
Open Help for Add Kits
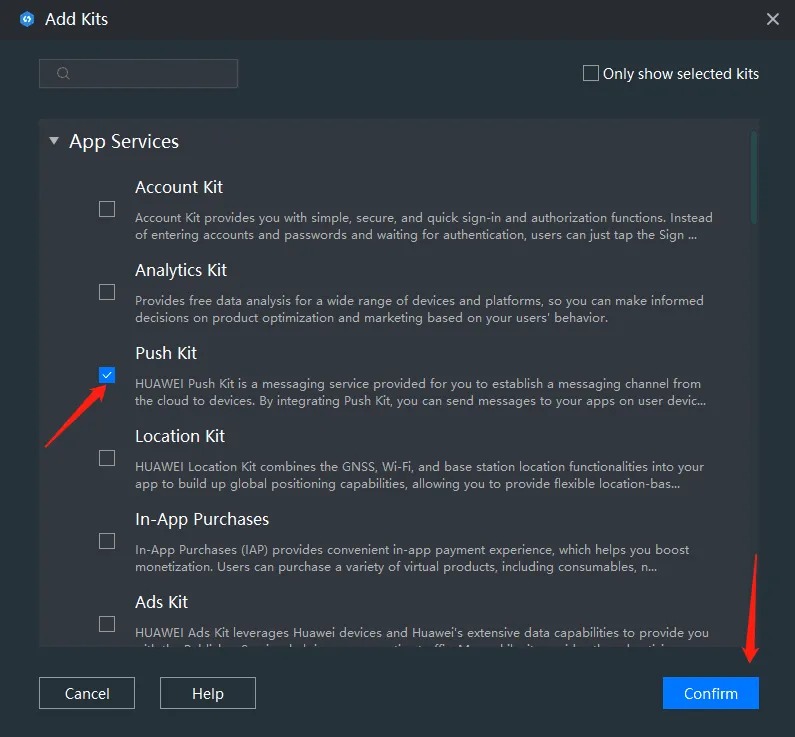[x=208, y=693]
